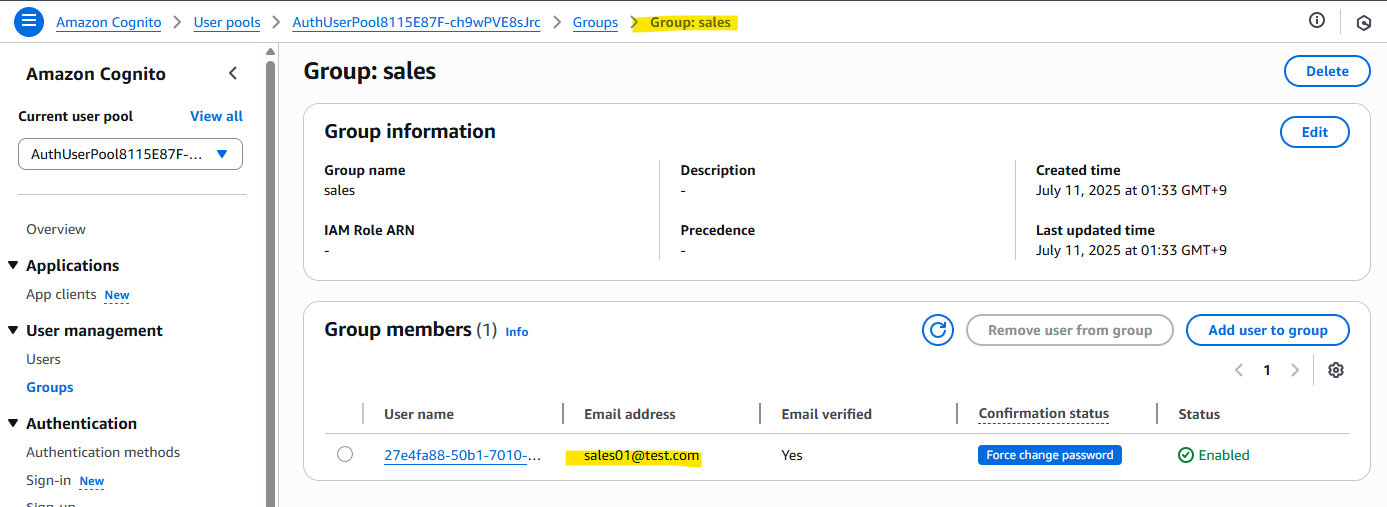Open Authentication methods in sidebar
Image resolution: width=1387 pixels, height=507 pixels.
coord(103,452)
